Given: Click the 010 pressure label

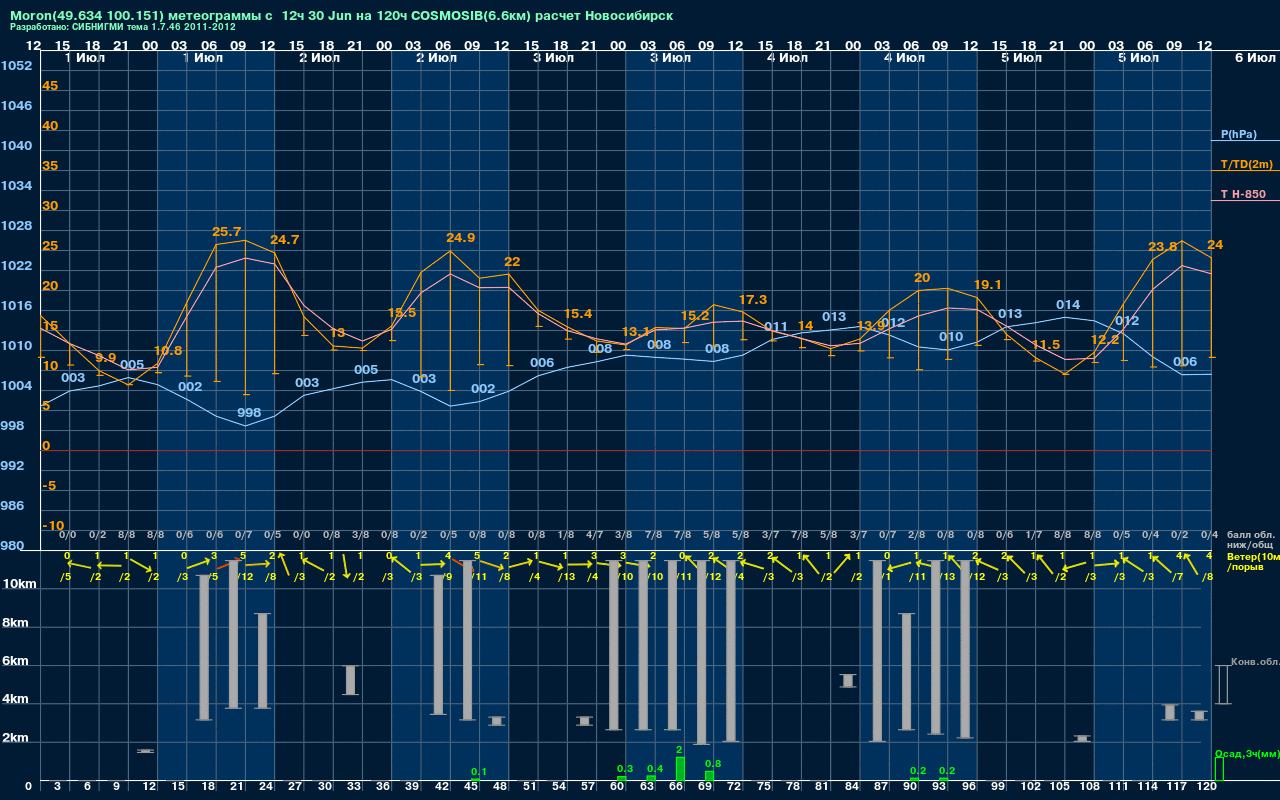Looking at the screenshot, I should [x=951, y=338].
